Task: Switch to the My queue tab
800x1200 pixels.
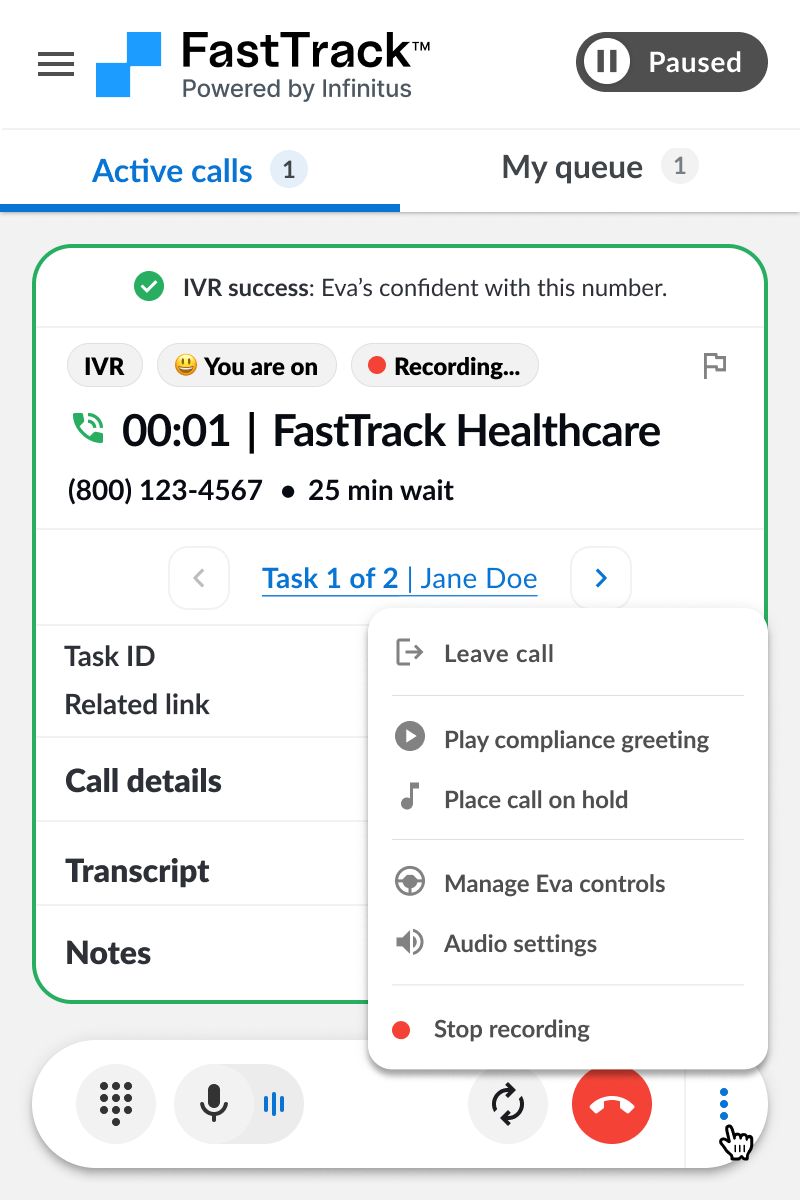Action: coord(600,167)
